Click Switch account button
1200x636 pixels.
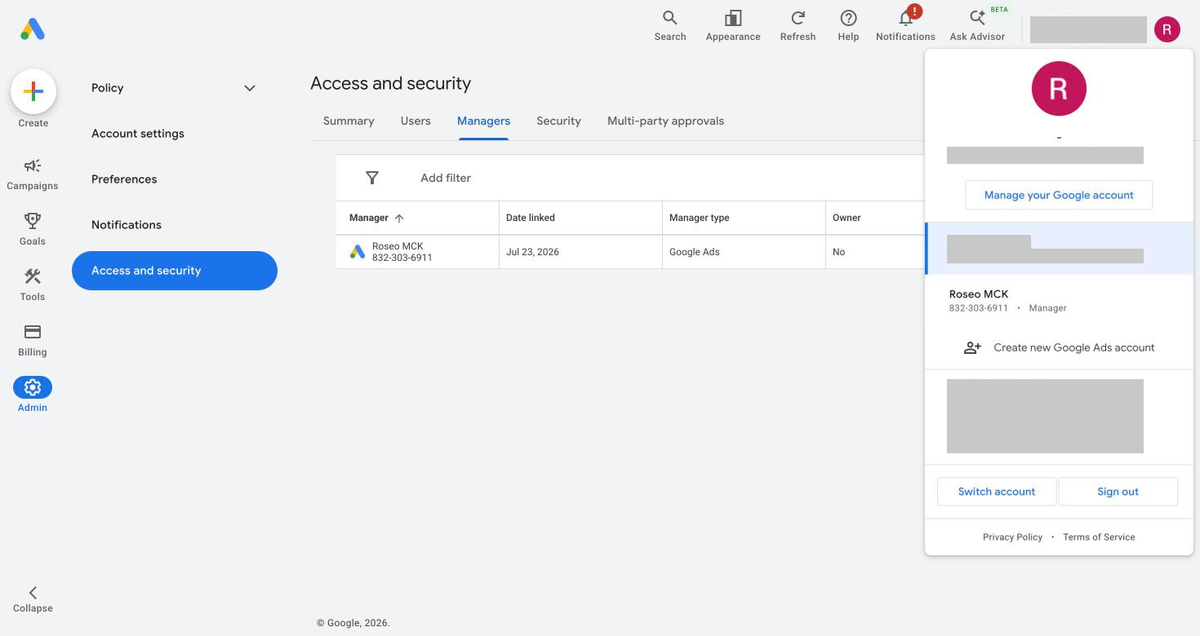(x=996, y=491)
